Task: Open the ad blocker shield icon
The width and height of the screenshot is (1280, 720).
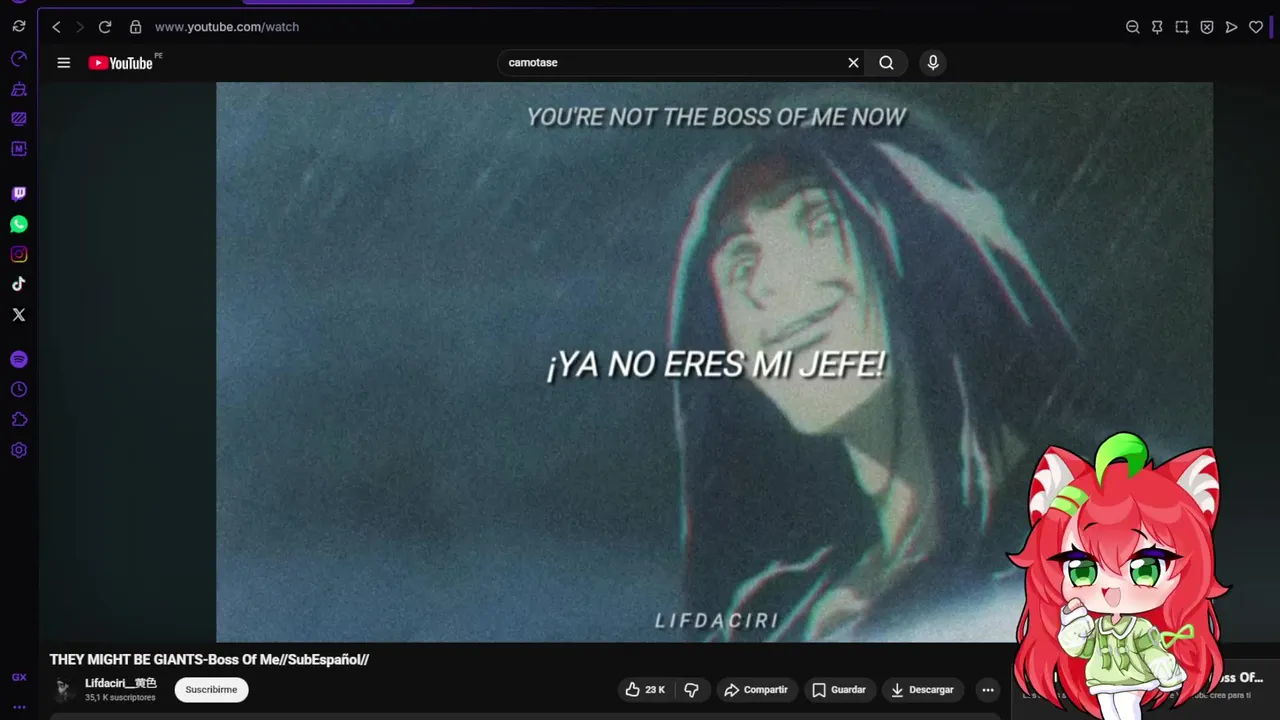Action: (x=1207, y=27)
